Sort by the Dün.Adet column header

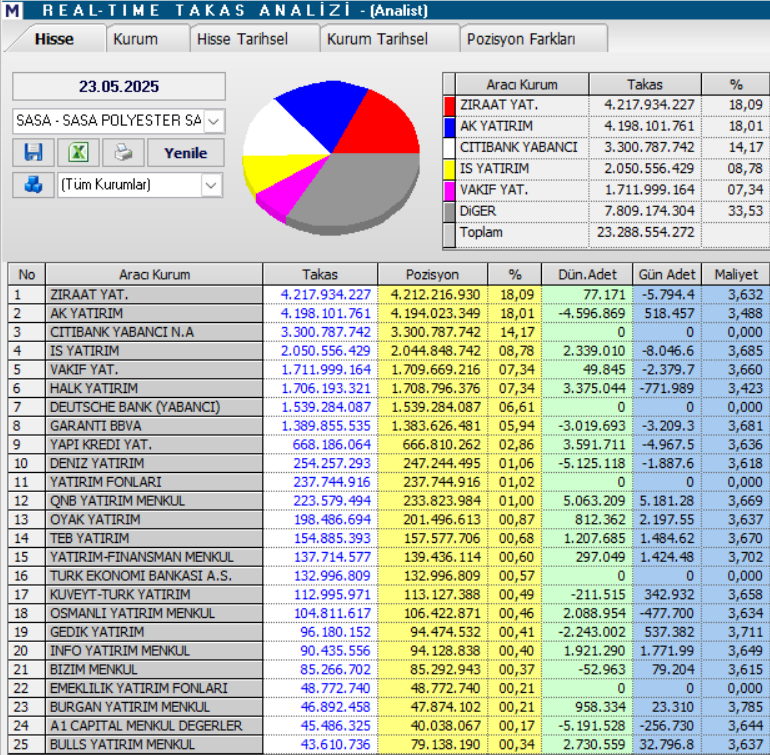(x=587, y=275)
